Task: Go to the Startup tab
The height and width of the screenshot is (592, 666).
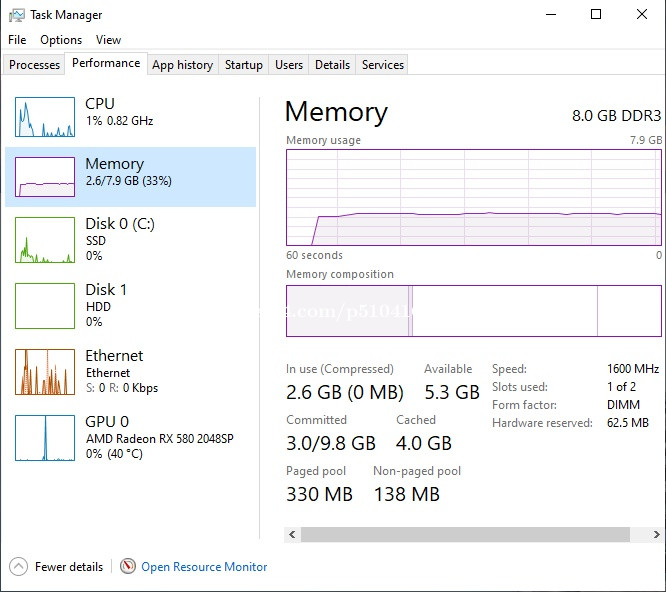Action: coord(244,65)
